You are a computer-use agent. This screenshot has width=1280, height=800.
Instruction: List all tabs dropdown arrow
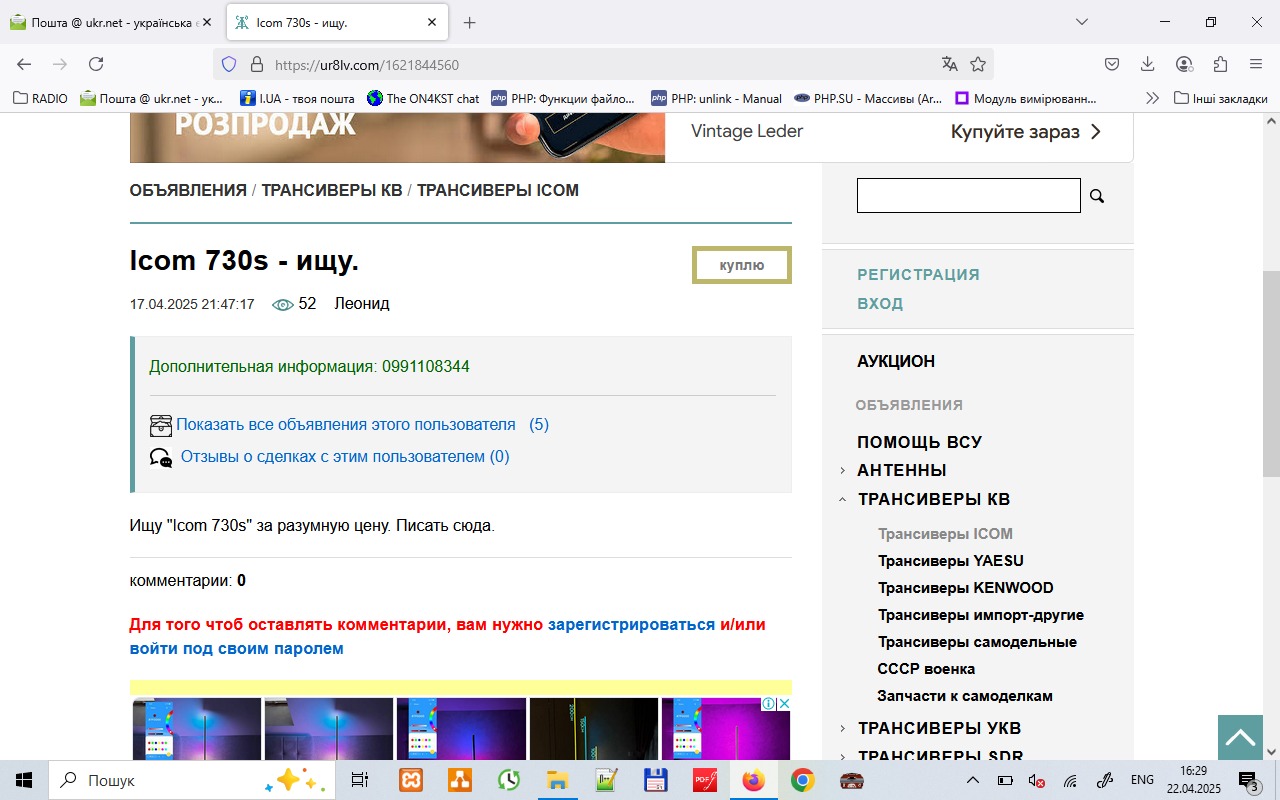click(1082, 22)
